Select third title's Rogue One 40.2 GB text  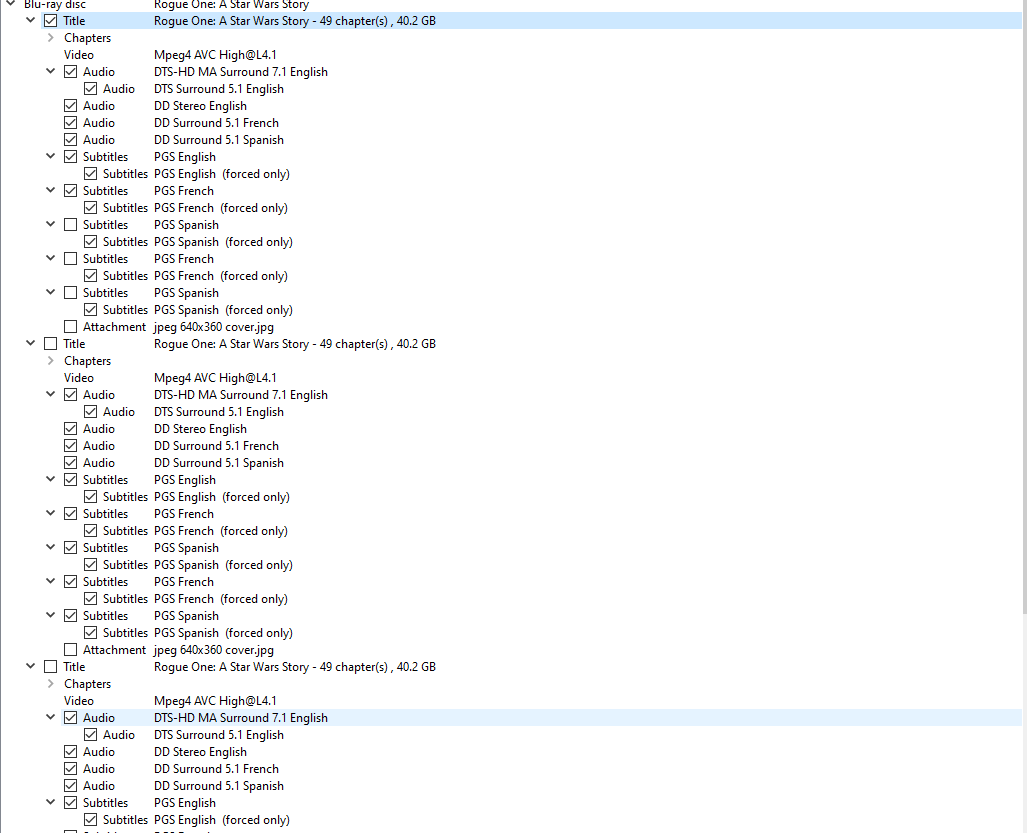[295, 667]
